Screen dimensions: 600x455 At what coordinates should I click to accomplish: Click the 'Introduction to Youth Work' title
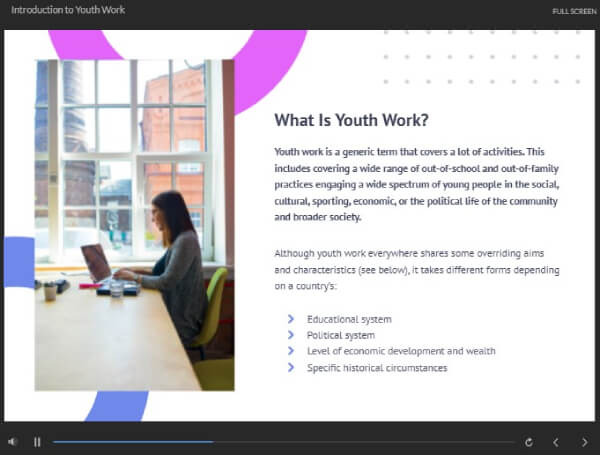pyautogui.click(x=68, y=10)
